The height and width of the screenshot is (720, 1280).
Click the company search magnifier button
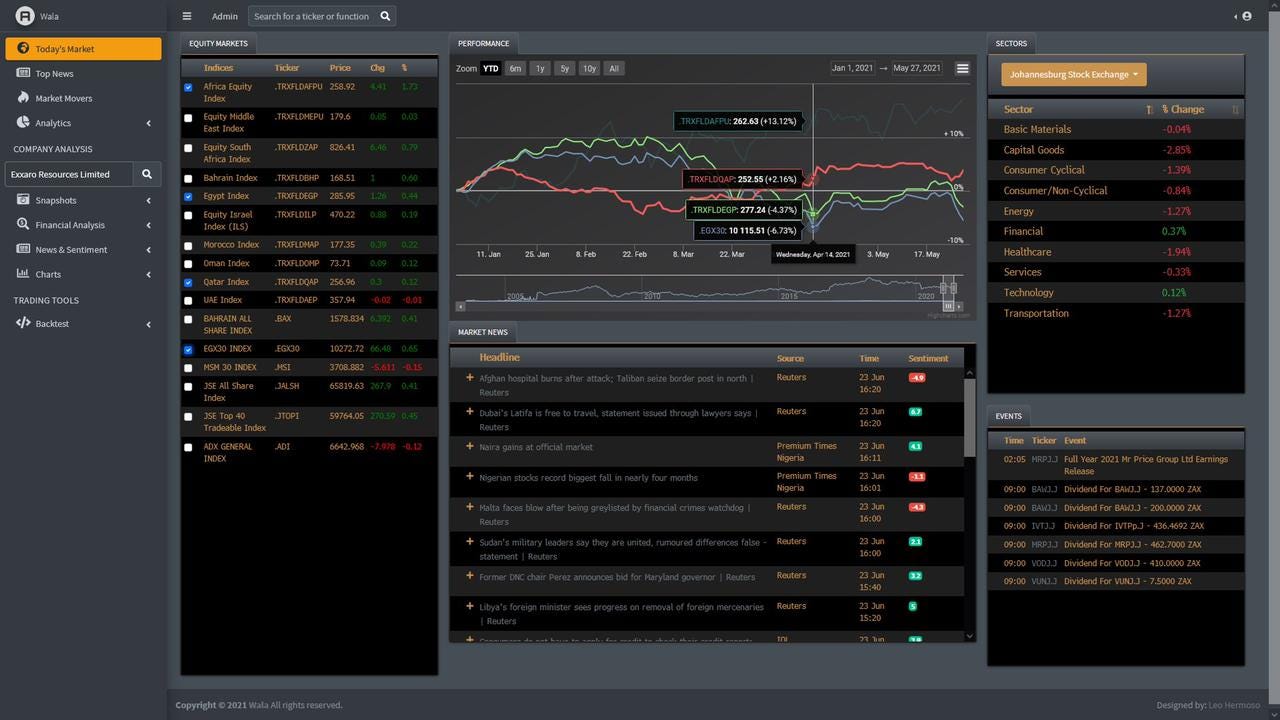click(x=147, y=174)
